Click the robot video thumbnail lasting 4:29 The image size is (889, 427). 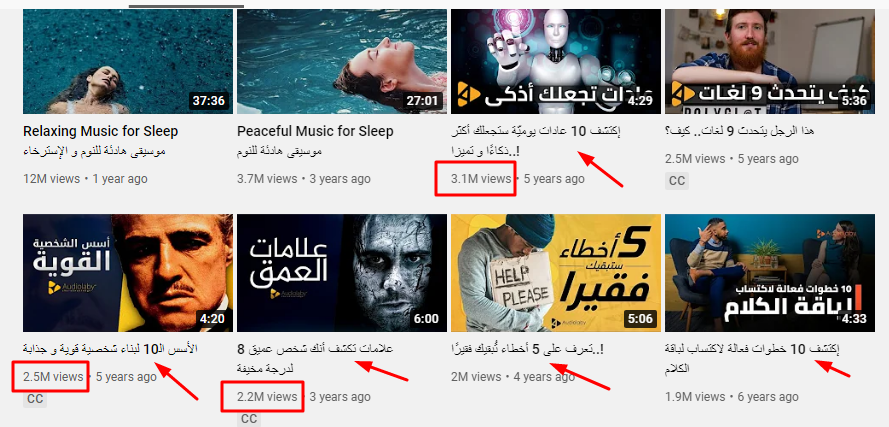tap(556, 61)
